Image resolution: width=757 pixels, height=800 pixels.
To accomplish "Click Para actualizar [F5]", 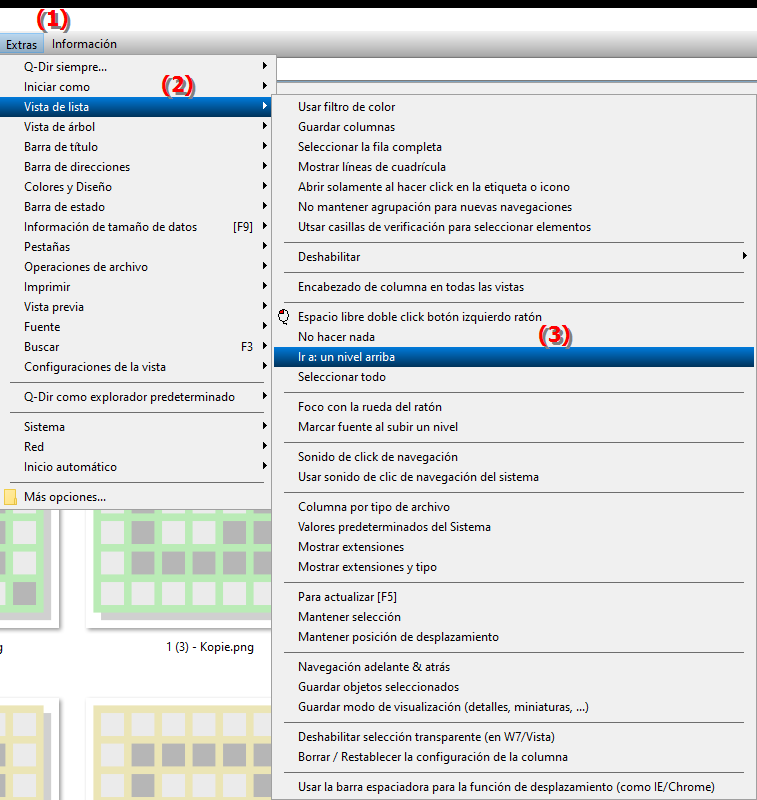I will (514, 597).
